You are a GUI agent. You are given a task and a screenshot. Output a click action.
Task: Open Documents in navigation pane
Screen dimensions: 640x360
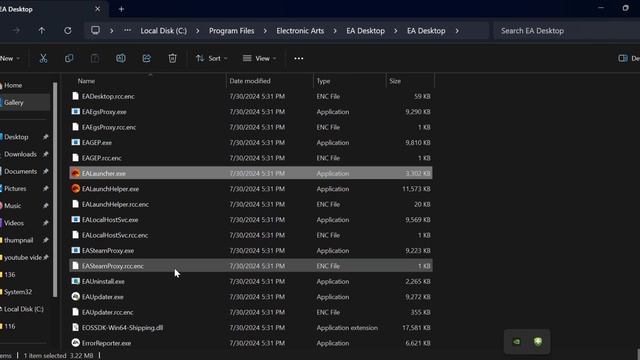point(20,171)
